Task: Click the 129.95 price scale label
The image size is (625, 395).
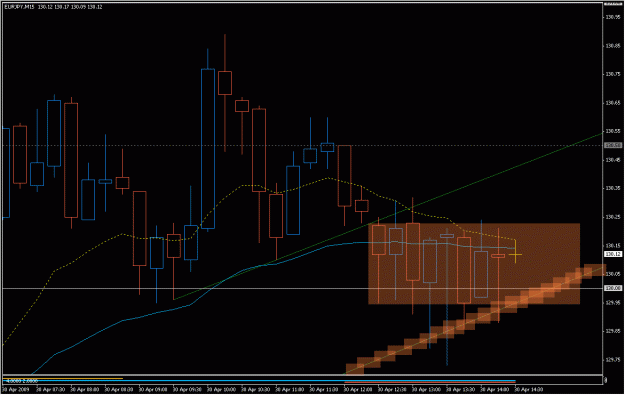Action: click(613, 303)
